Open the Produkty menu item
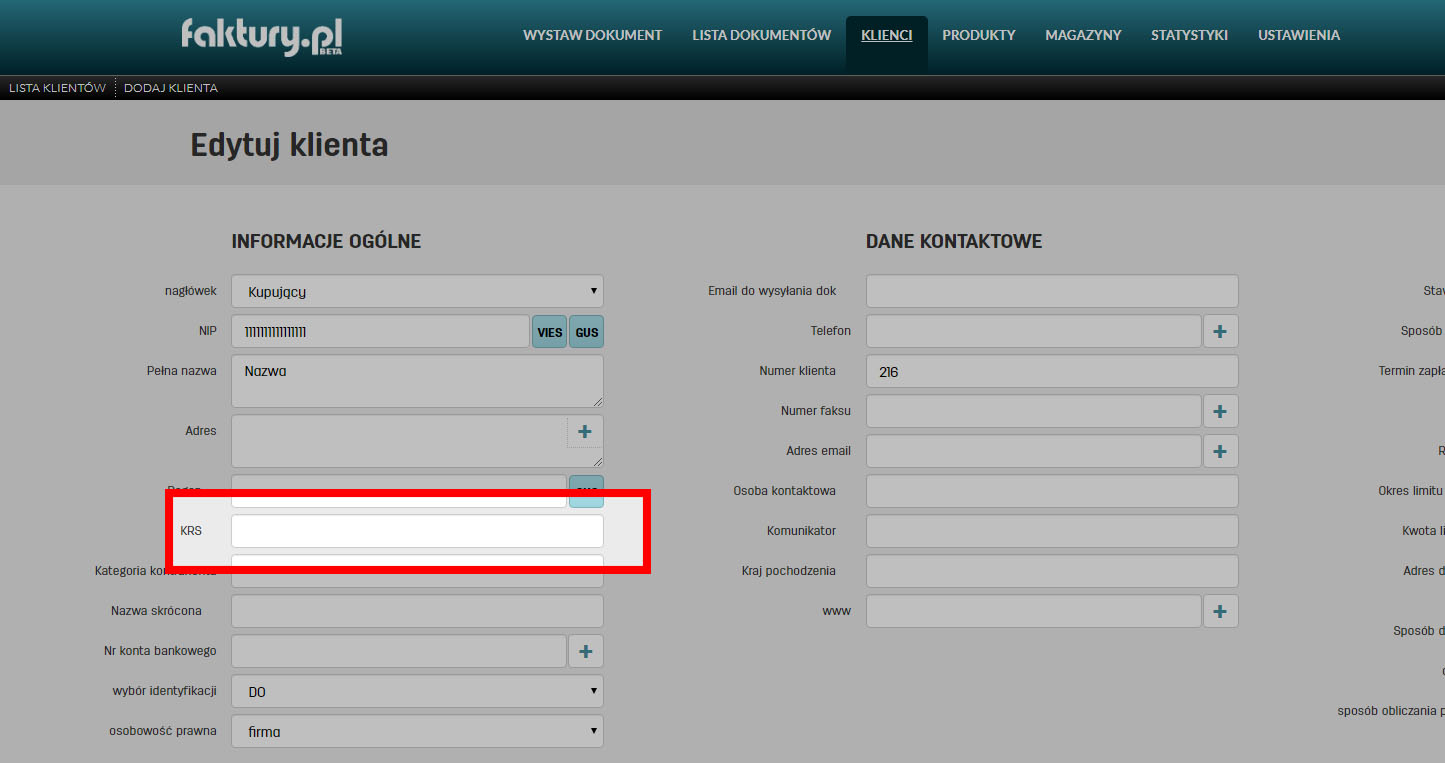The height and width of the screenshot is (763, 1445). (978, 35)
